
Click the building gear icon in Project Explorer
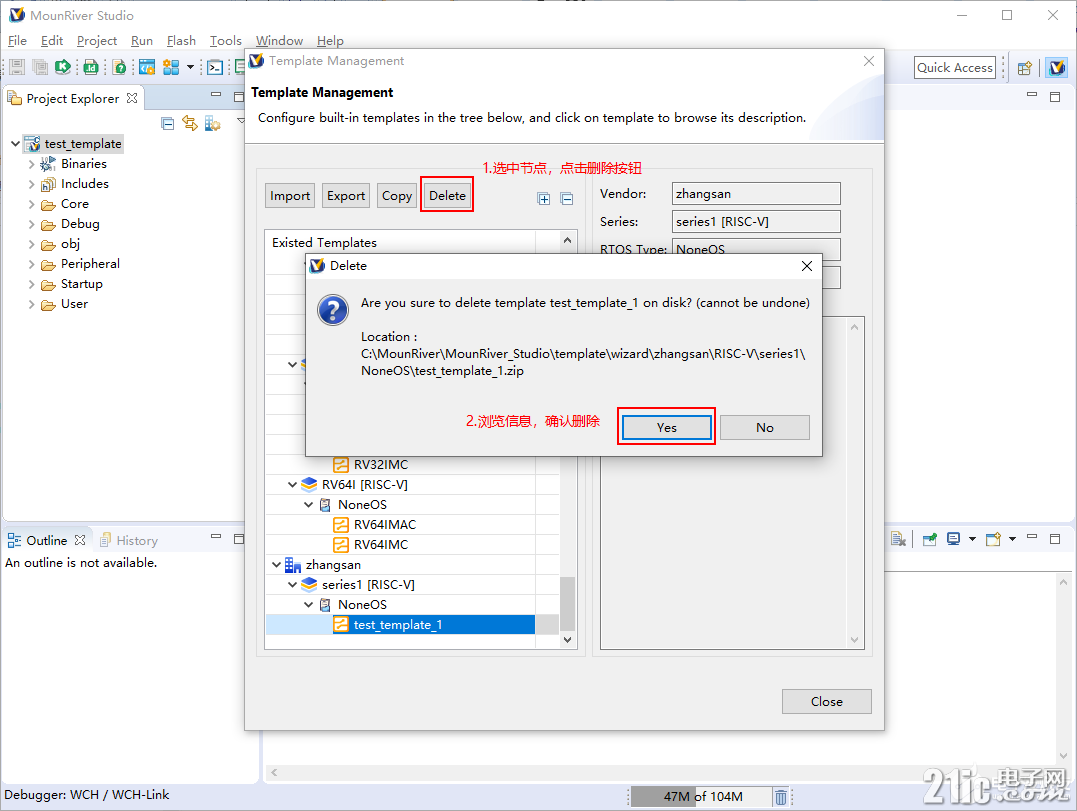point(212,124)
